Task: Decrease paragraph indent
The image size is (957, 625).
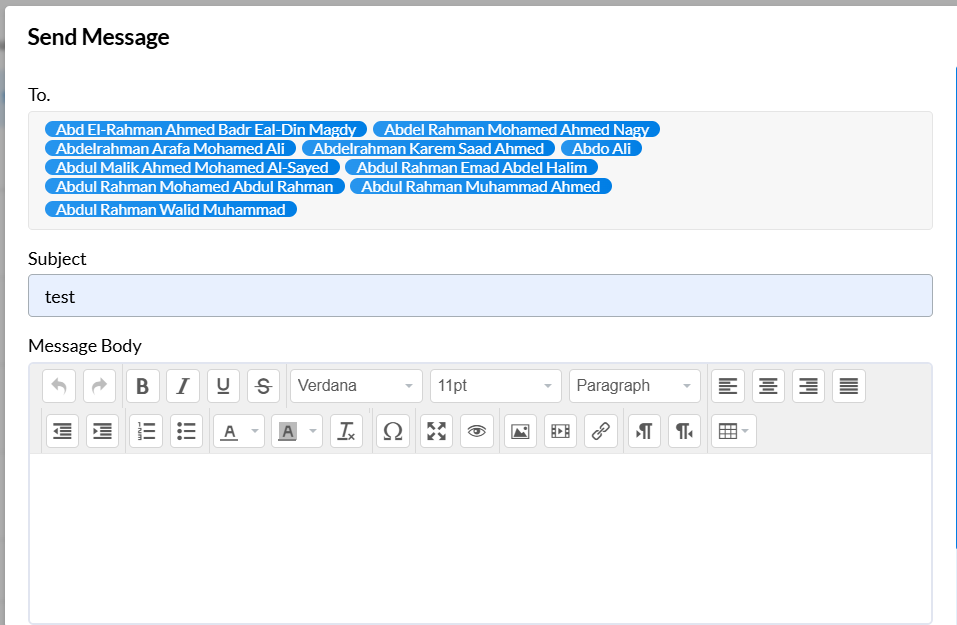Action: [62, 432]
